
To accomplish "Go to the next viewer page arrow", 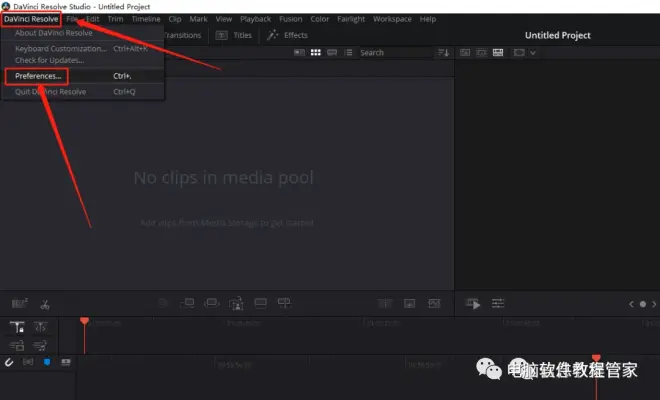I will [x=654, y=304].
